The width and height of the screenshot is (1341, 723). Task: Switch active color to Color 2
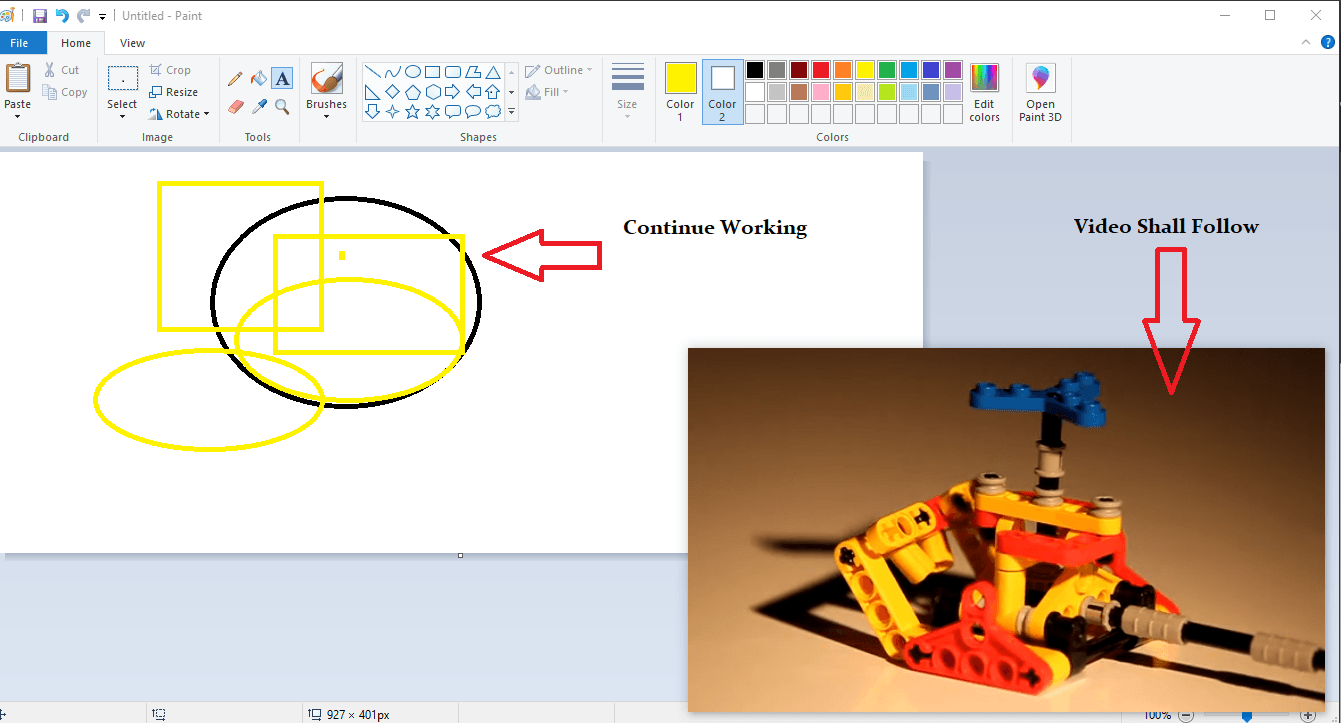(x=722, y=92)
